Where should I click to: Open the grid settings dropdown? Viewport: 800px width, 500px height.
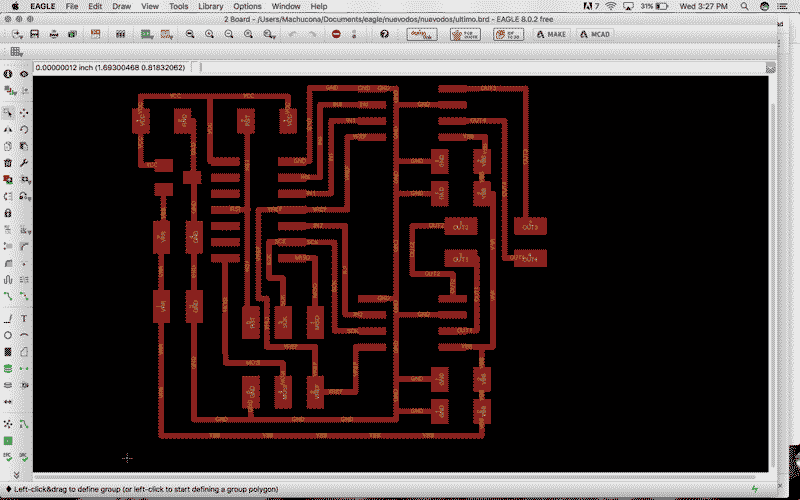[17, 52]
